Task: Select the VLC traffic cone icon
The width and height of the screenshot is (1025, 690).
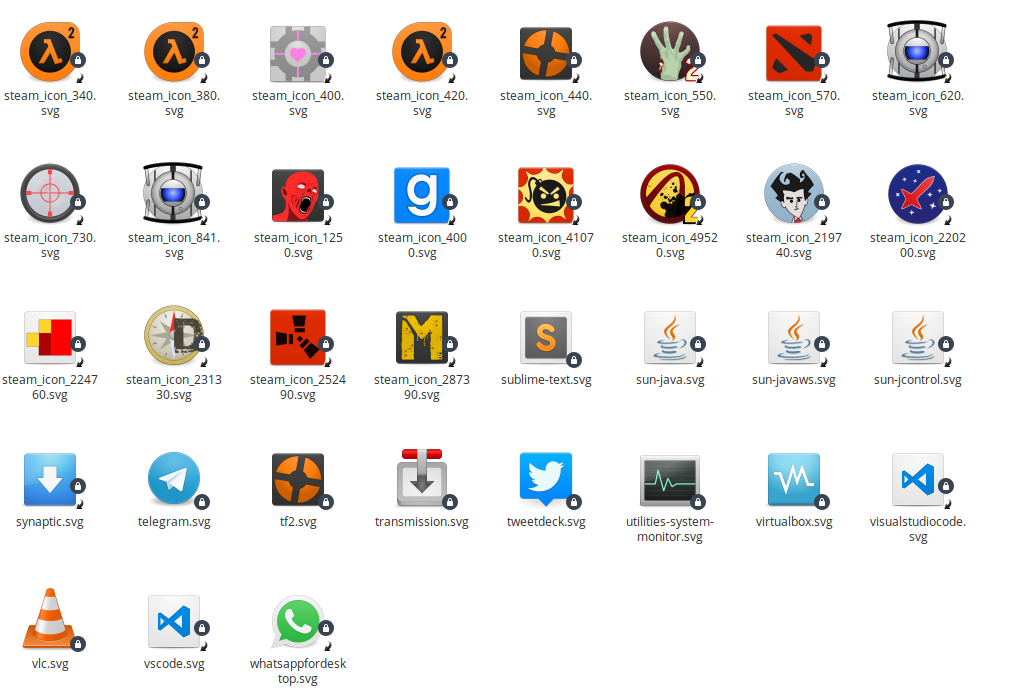Action: click(x=50, y=618)
